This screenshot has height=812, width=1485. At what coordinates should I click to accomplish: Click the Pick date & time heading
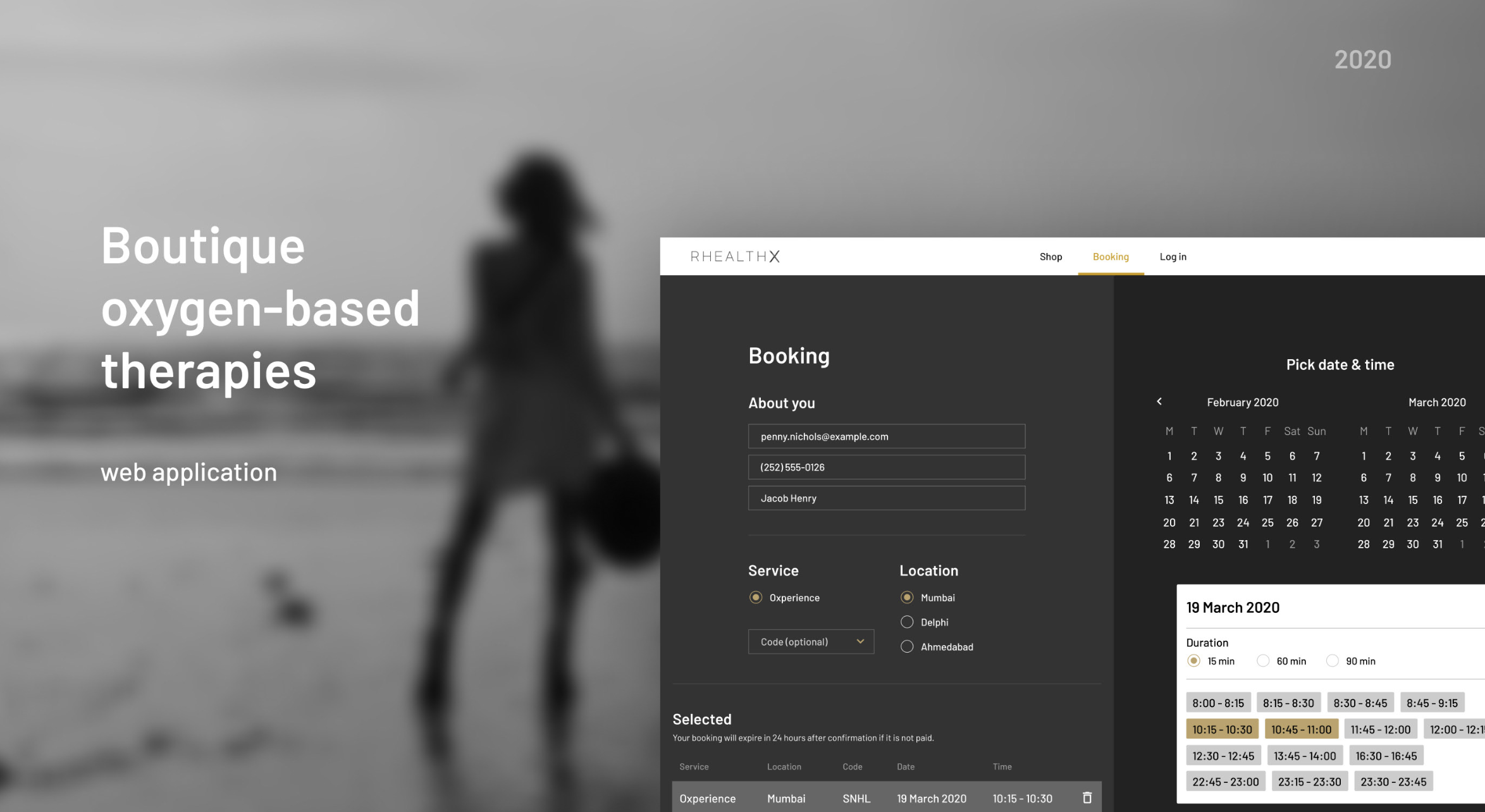1340,365
